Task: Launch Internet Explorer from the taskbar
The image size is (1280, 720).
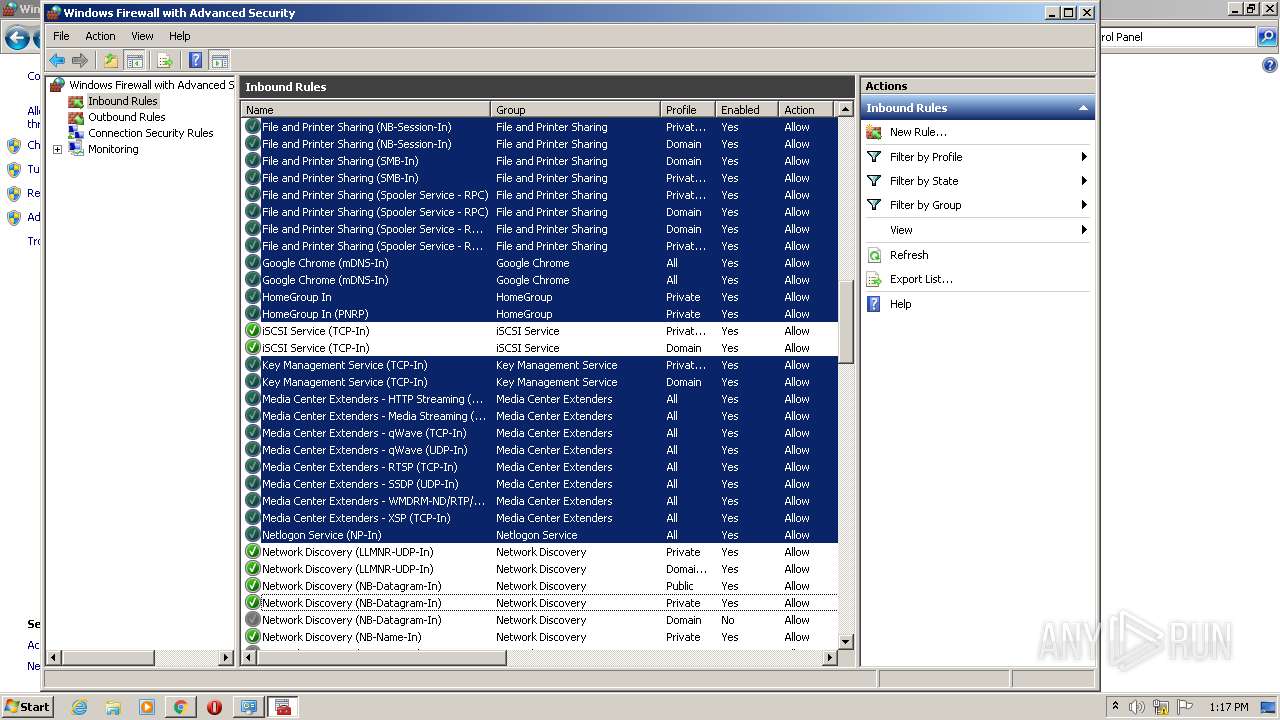Action: (x=79, y=707)
